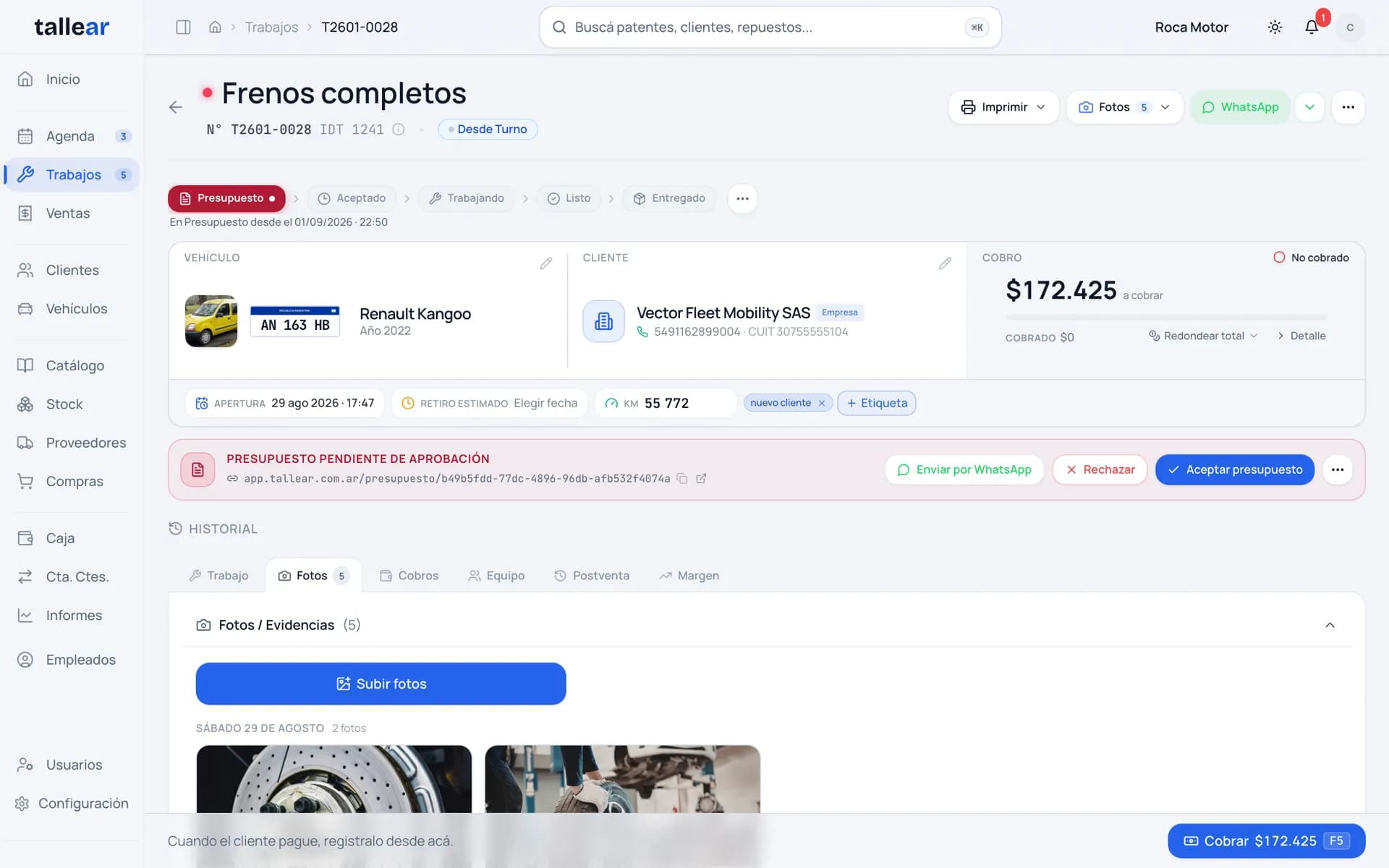Edit vehicle details with the pencil icon

coord(546,263)
